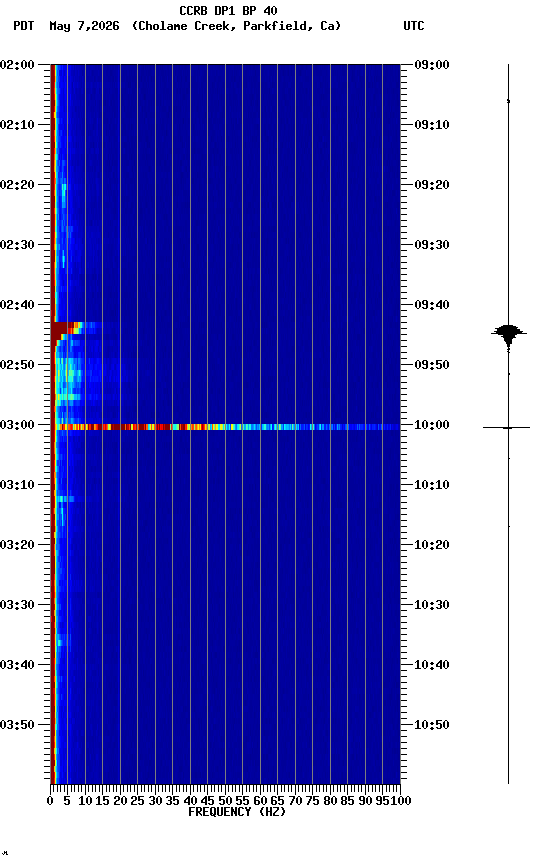Screen dimensions: 552x864
Task: Click the 'PDT' timezone label
Action: pos(24,26)
